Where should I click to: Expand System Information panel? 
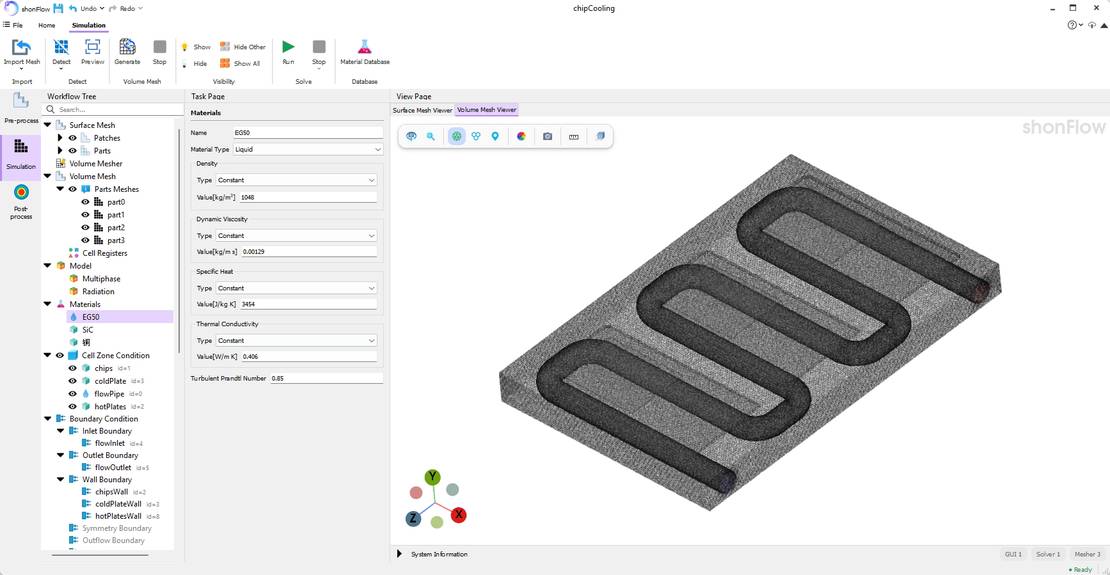click(399, 554)
